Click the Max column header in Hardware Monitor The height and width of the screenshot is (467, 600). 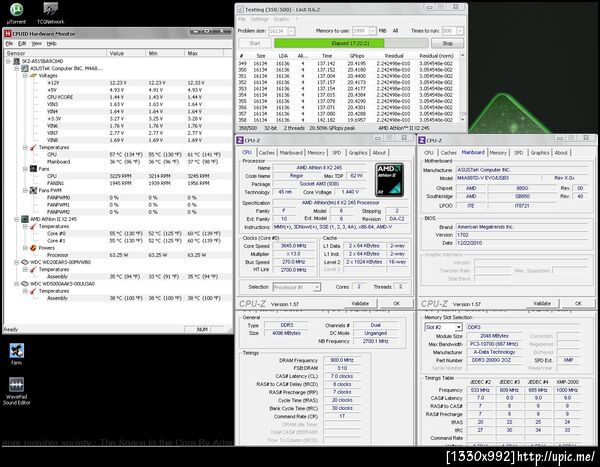[204, 53]
